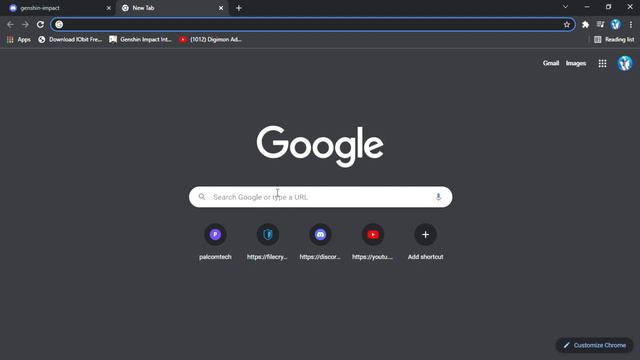Open the Google account avatar on page
This screenshot has width=640, height=360.
(624, 63)
